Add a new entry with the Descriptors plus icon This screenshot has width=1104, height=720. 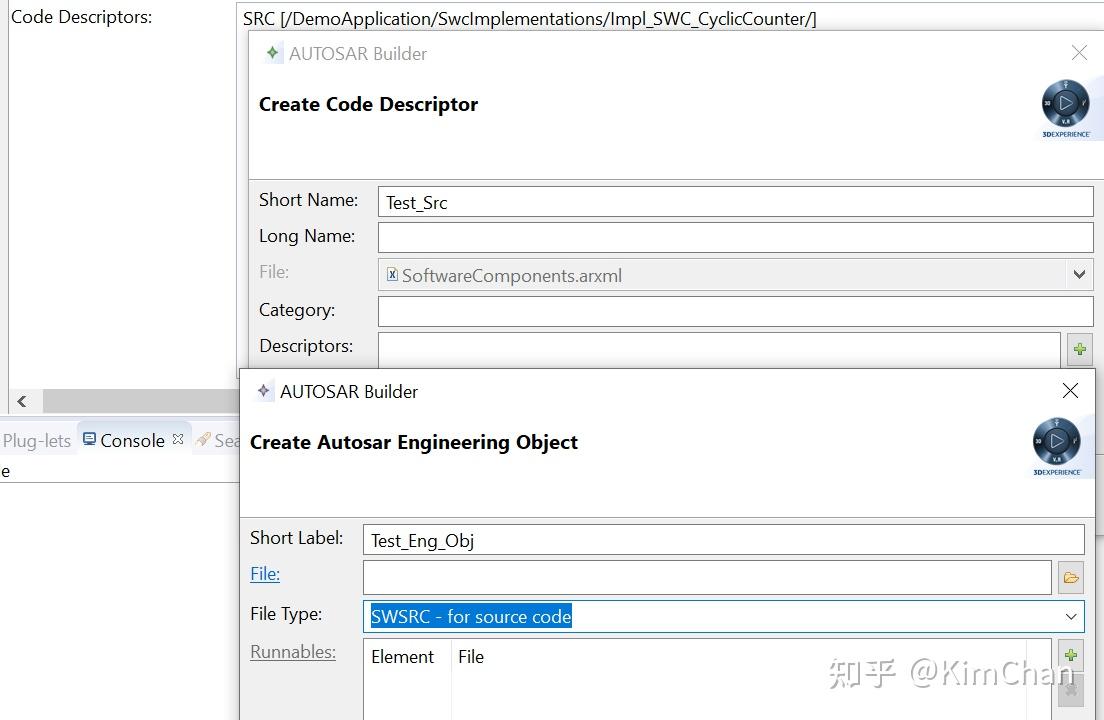point(1079,348)
